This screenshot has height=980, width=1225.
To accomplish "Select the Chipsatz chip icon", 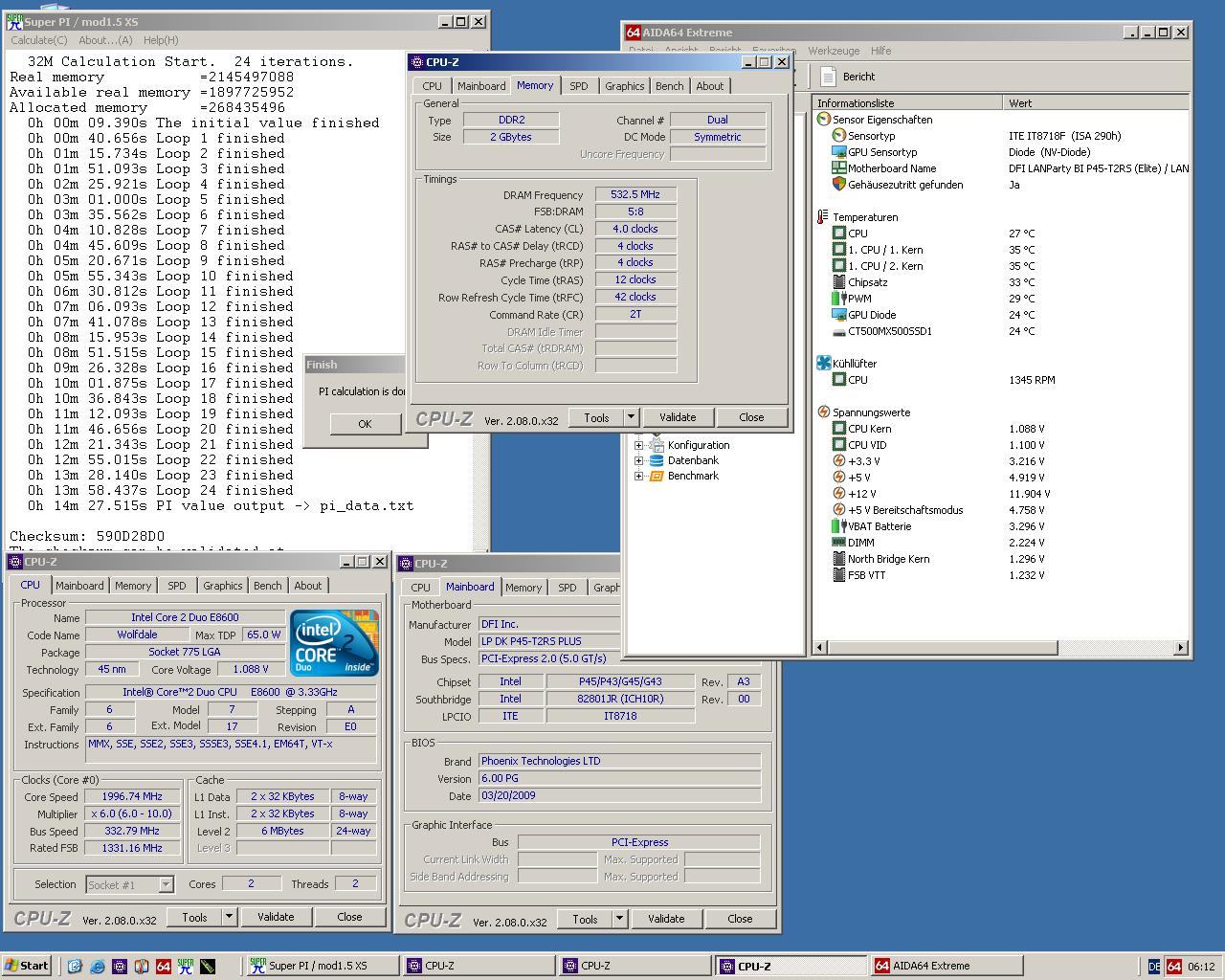I will [838, 282].
